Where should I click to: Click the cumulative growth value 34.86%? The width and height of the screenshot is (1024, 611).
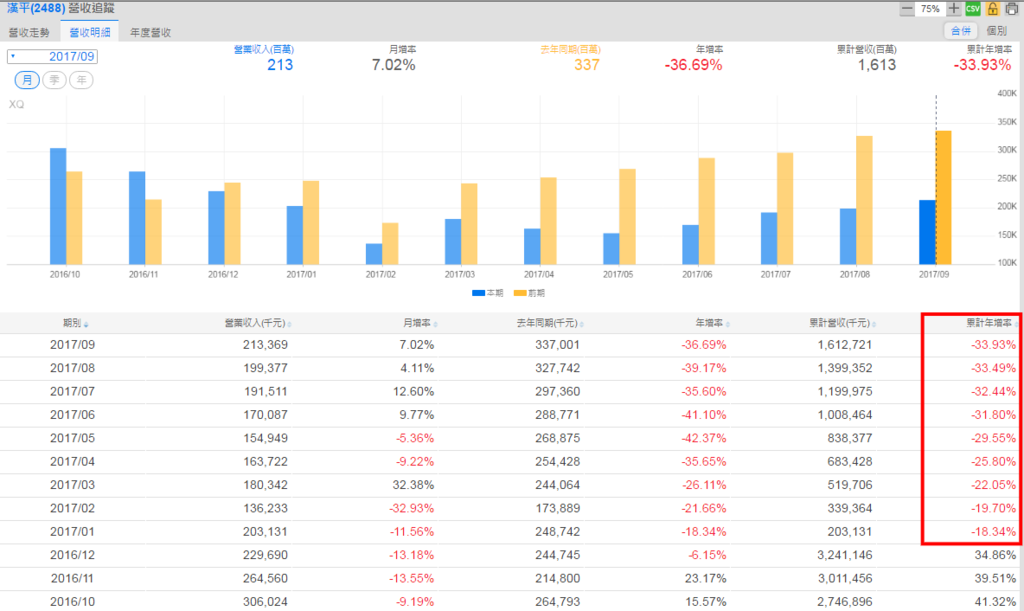click(x=995, y=555)
